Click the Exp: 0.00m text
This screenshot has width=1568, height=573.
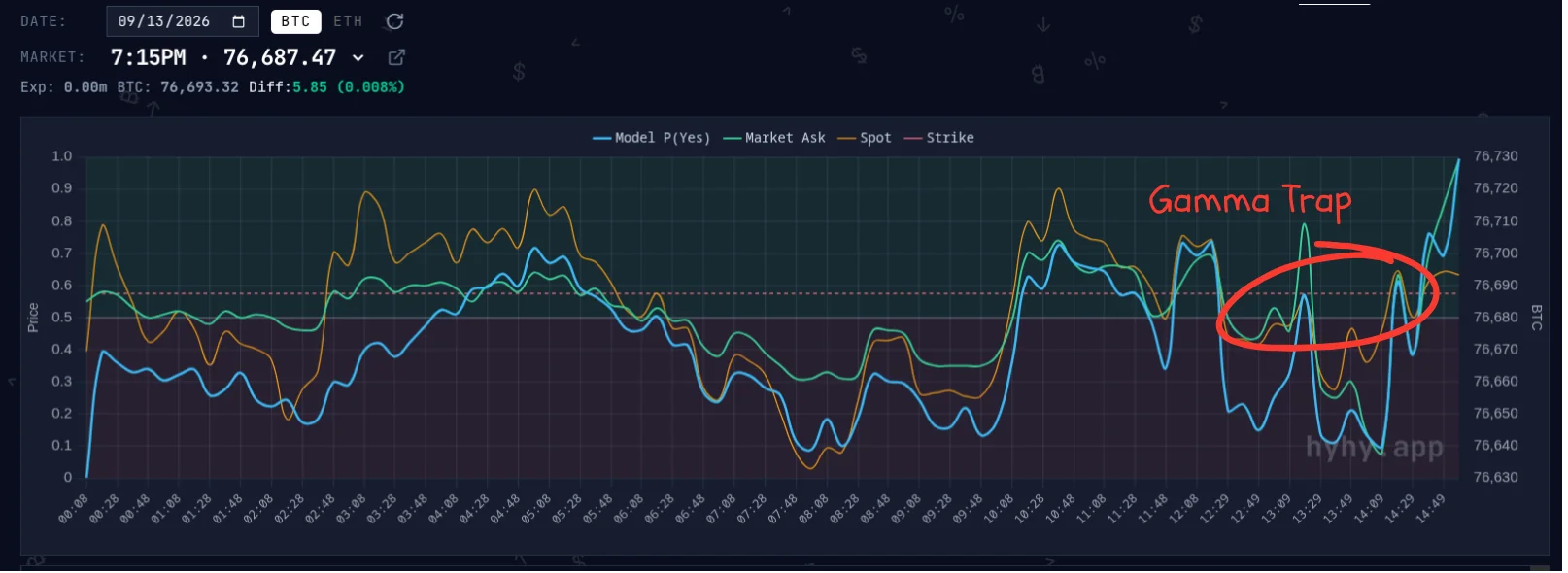click(64, 87)
